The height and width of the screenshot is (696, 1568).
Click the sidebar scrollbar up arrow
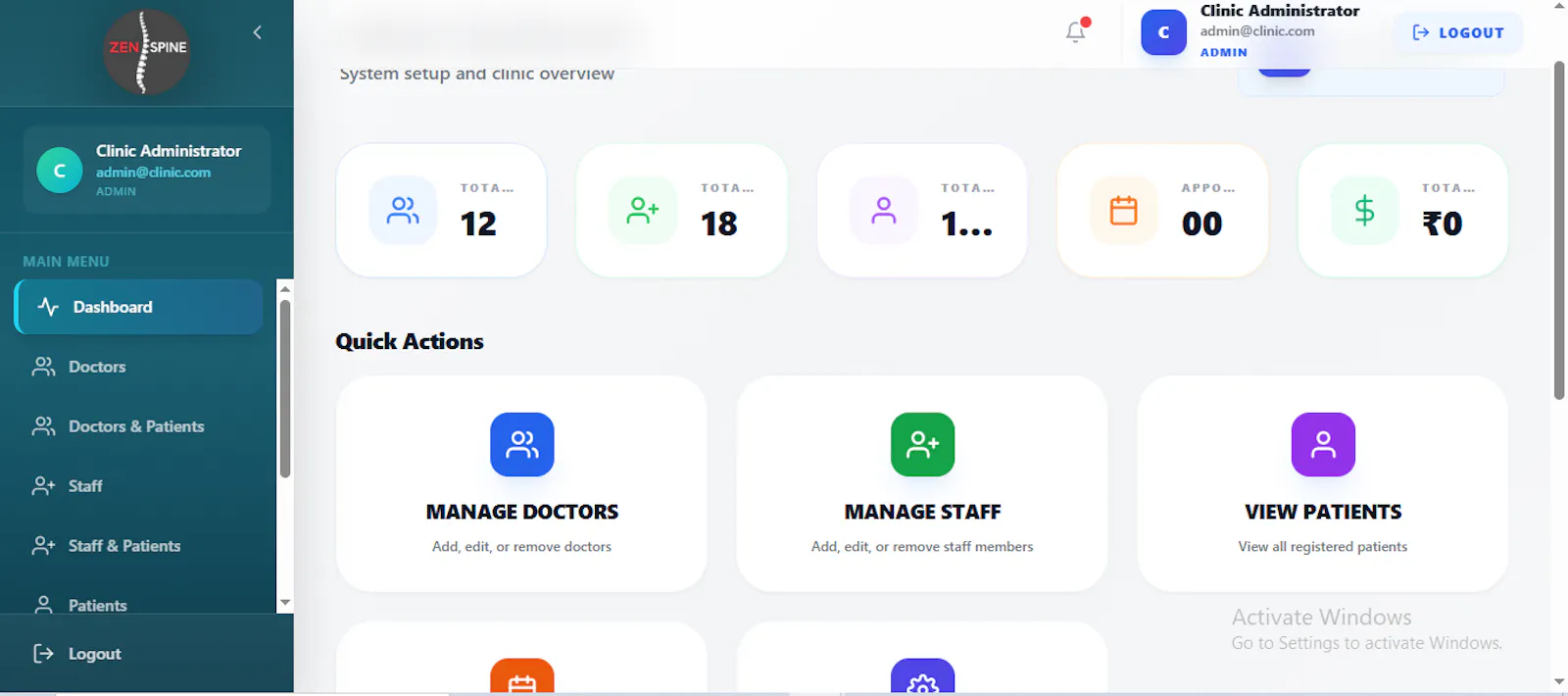pyautogui.click(x=285, y=288)
